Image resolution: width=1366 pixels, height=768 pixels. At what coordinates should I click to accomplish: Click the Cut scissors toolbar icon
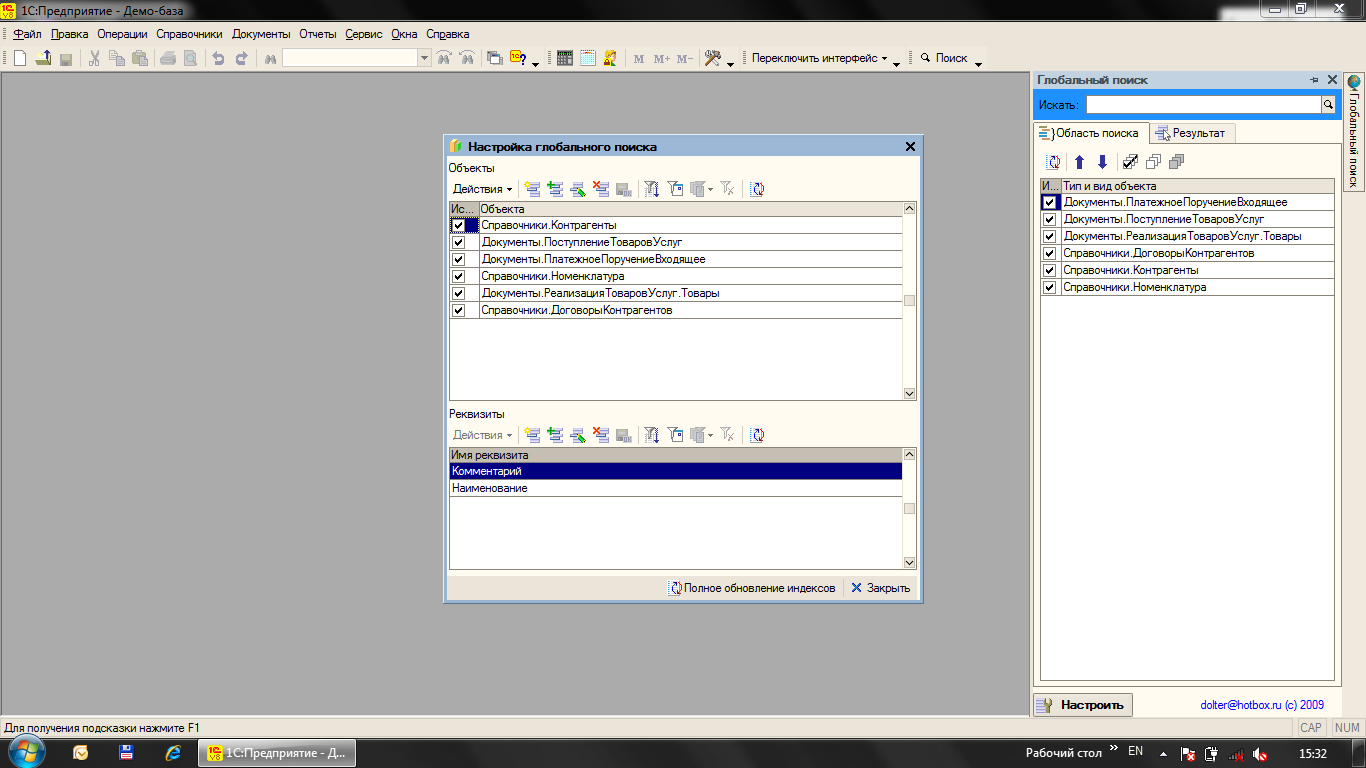[94, 58]
